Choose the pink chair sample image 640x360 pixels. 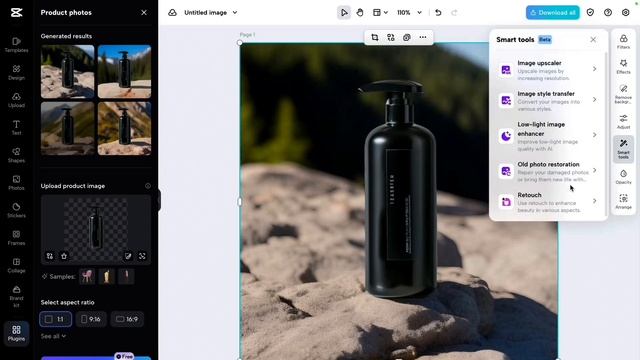87,276
